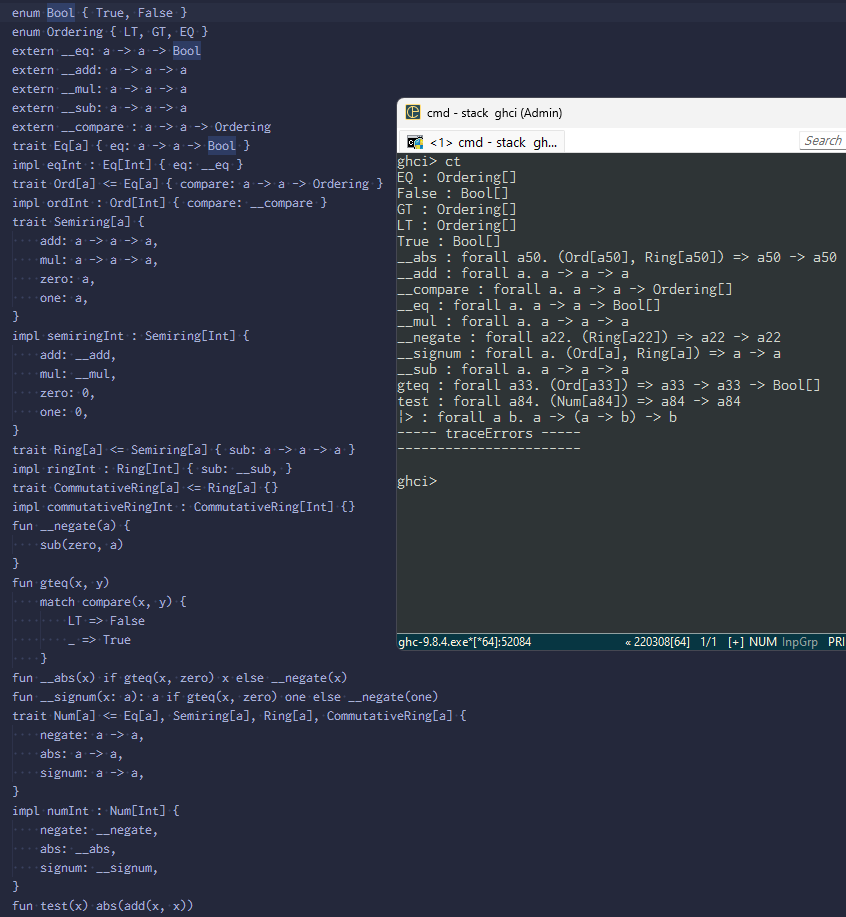Click the 'trait Eq[a]' declaration line
The height and width of the screenshot is (917, 846).
coord(131,146)
